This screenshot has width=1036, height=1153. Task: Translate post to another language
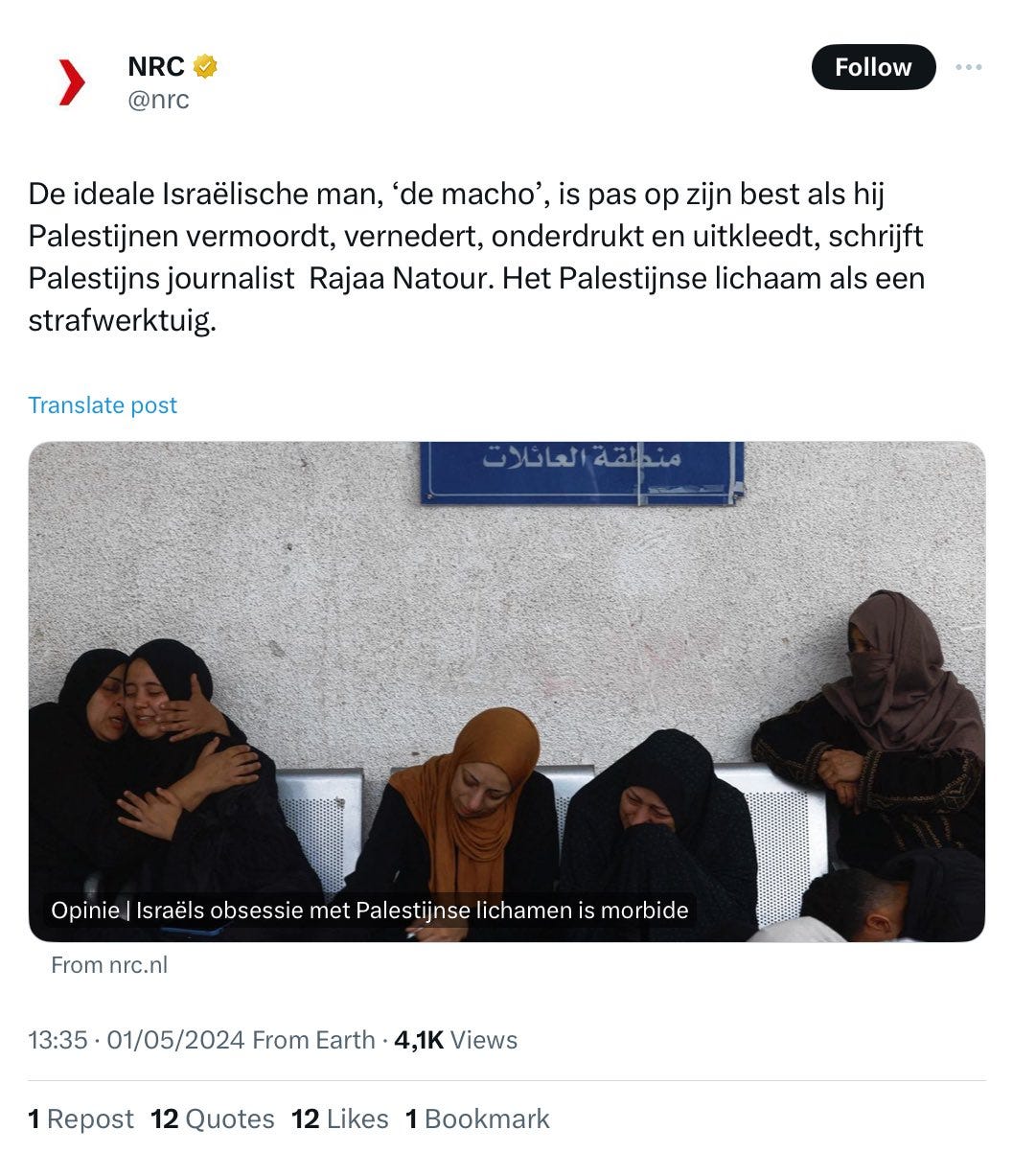tap(103, 405)
